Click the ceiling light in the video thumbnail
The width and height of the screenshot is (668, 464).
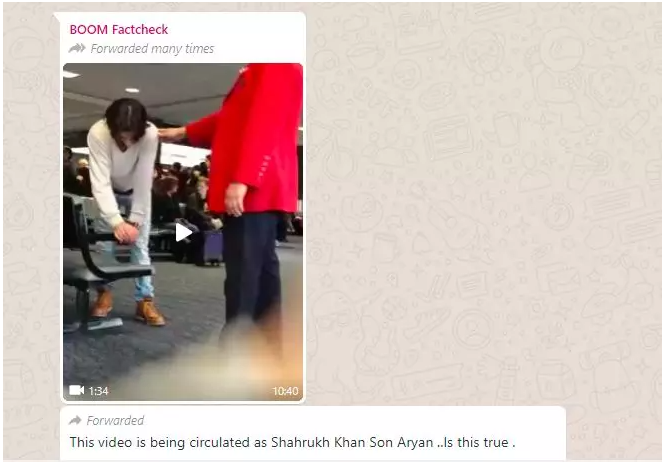click(x=132, y=90)
